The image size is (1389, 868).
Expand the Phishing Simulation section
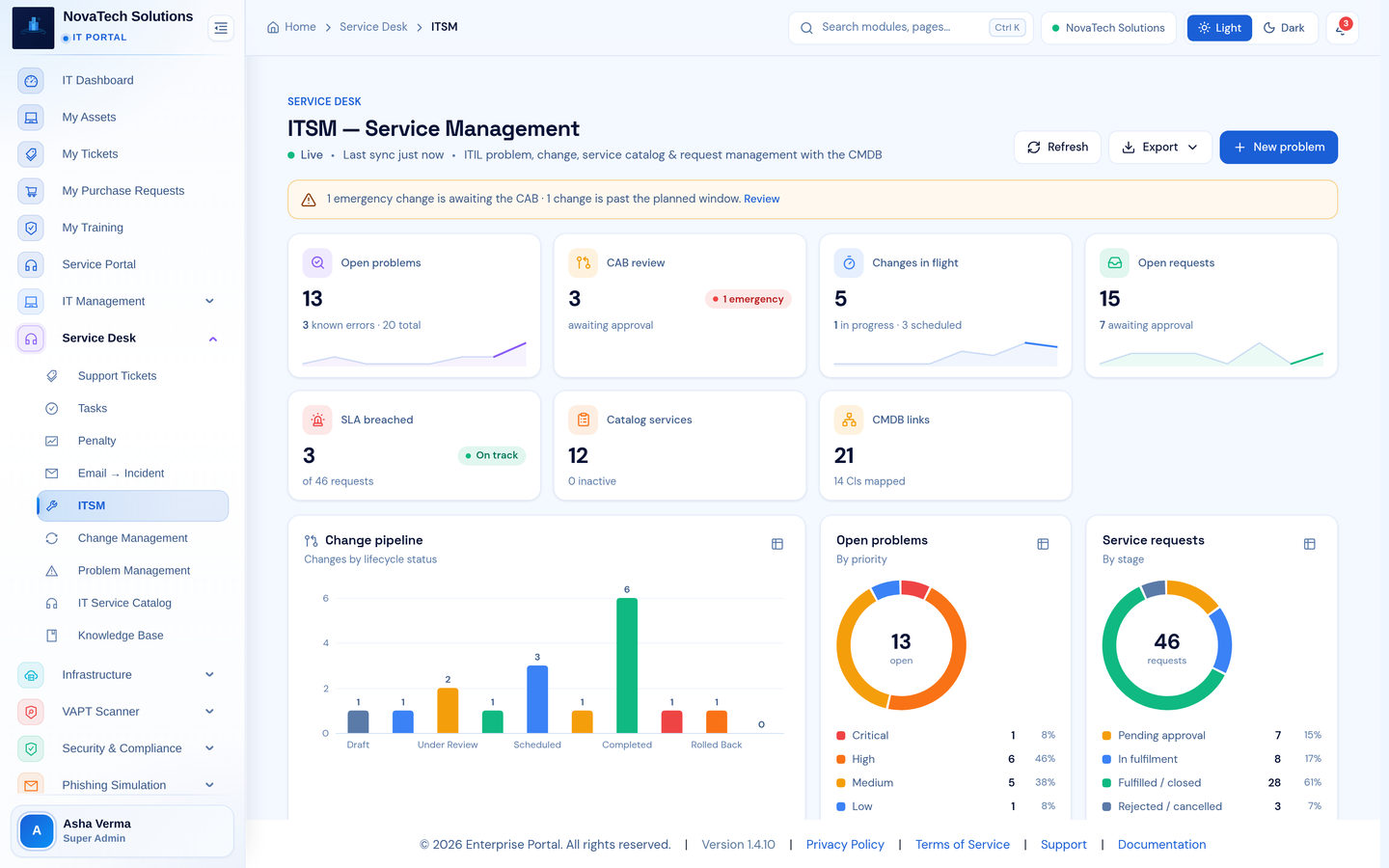pos(209,785)
